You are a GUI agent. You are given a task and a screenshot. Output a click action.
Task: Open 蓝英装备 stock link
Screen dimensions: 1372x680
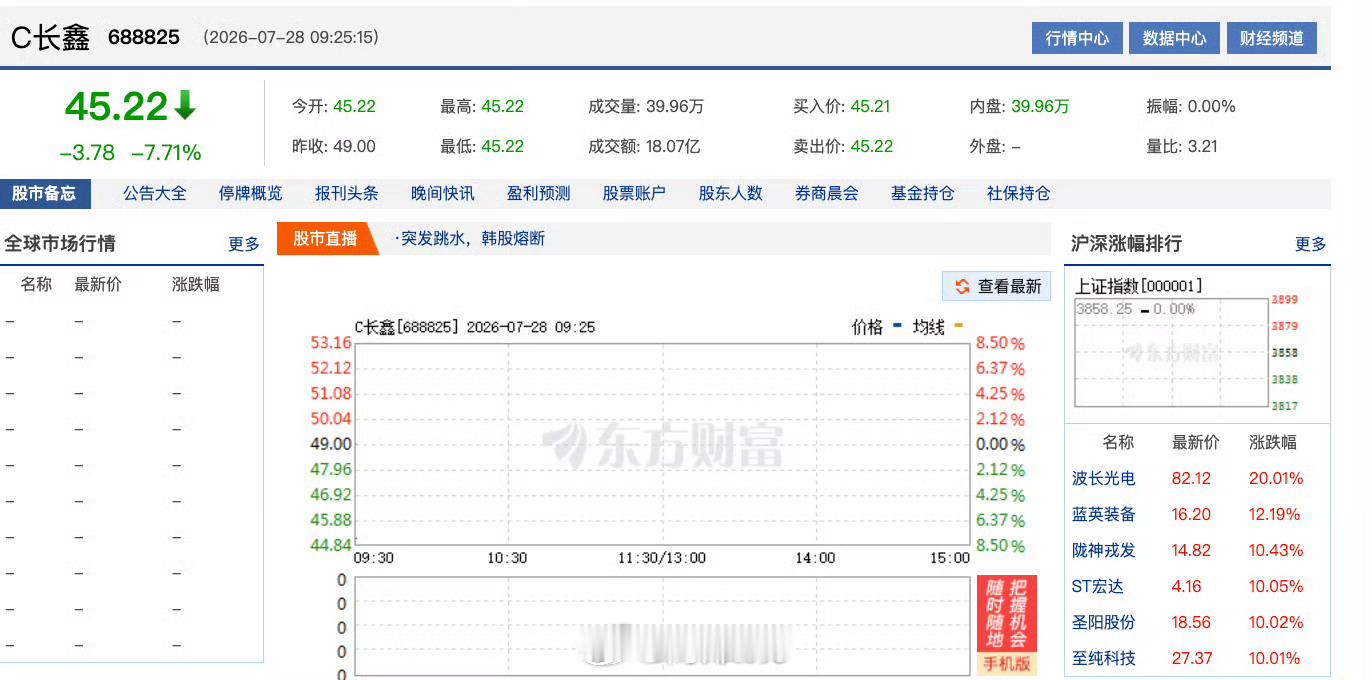(1104, 514)
